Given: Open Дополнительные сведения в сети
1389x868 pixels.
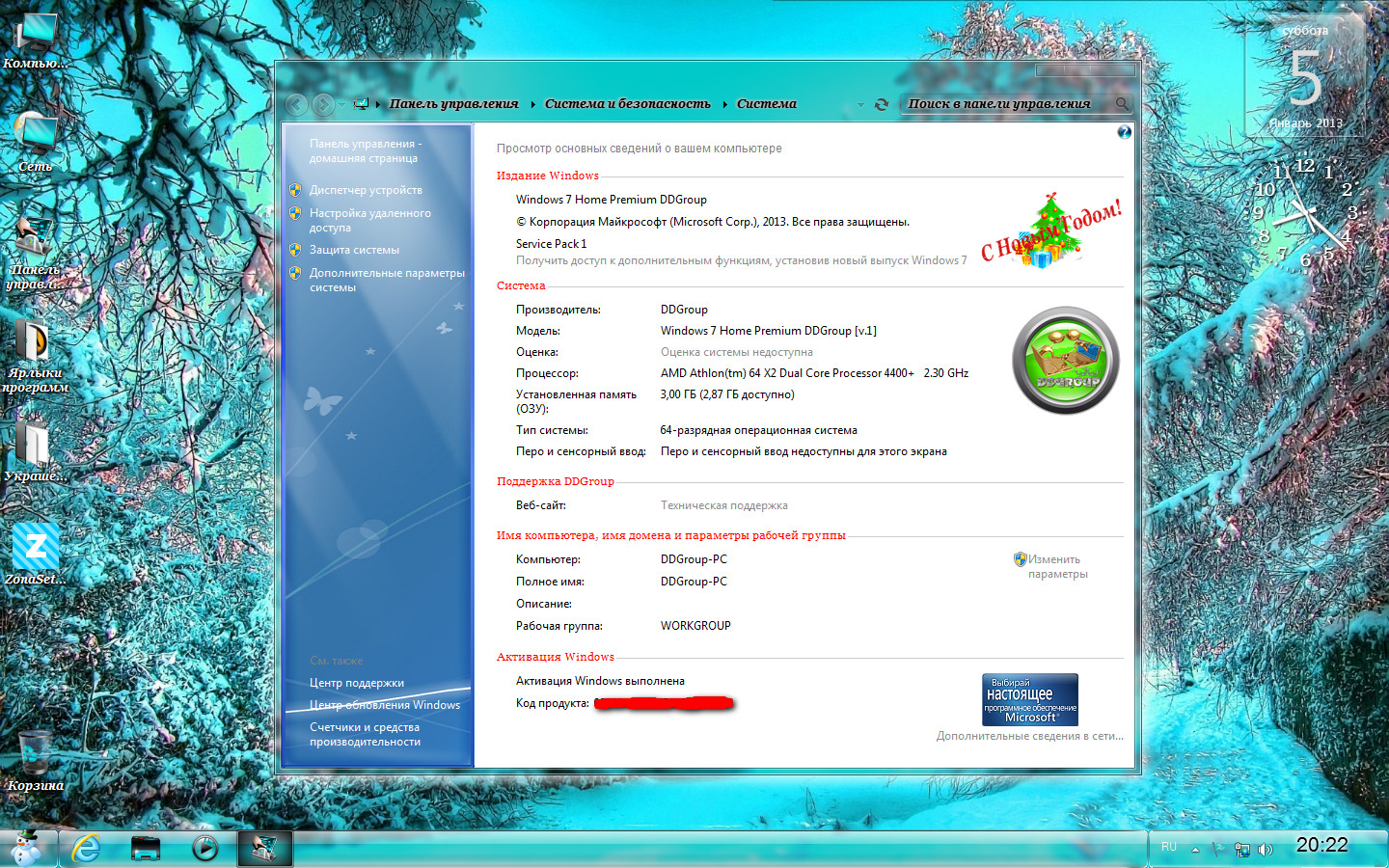Looking at the screenshot, I should click(1030, 736).
